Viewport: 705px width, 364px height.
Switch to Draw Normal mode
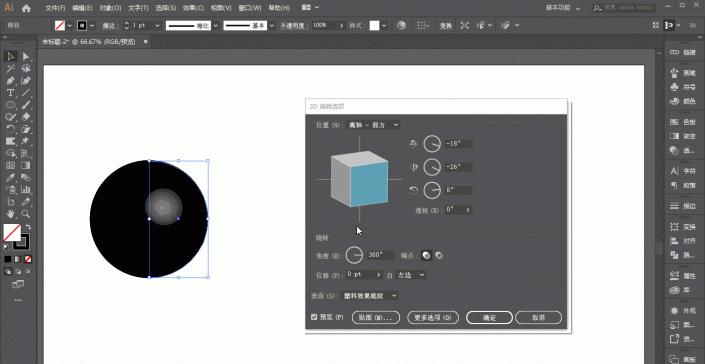pyautogui.click(x=8, y=271)
